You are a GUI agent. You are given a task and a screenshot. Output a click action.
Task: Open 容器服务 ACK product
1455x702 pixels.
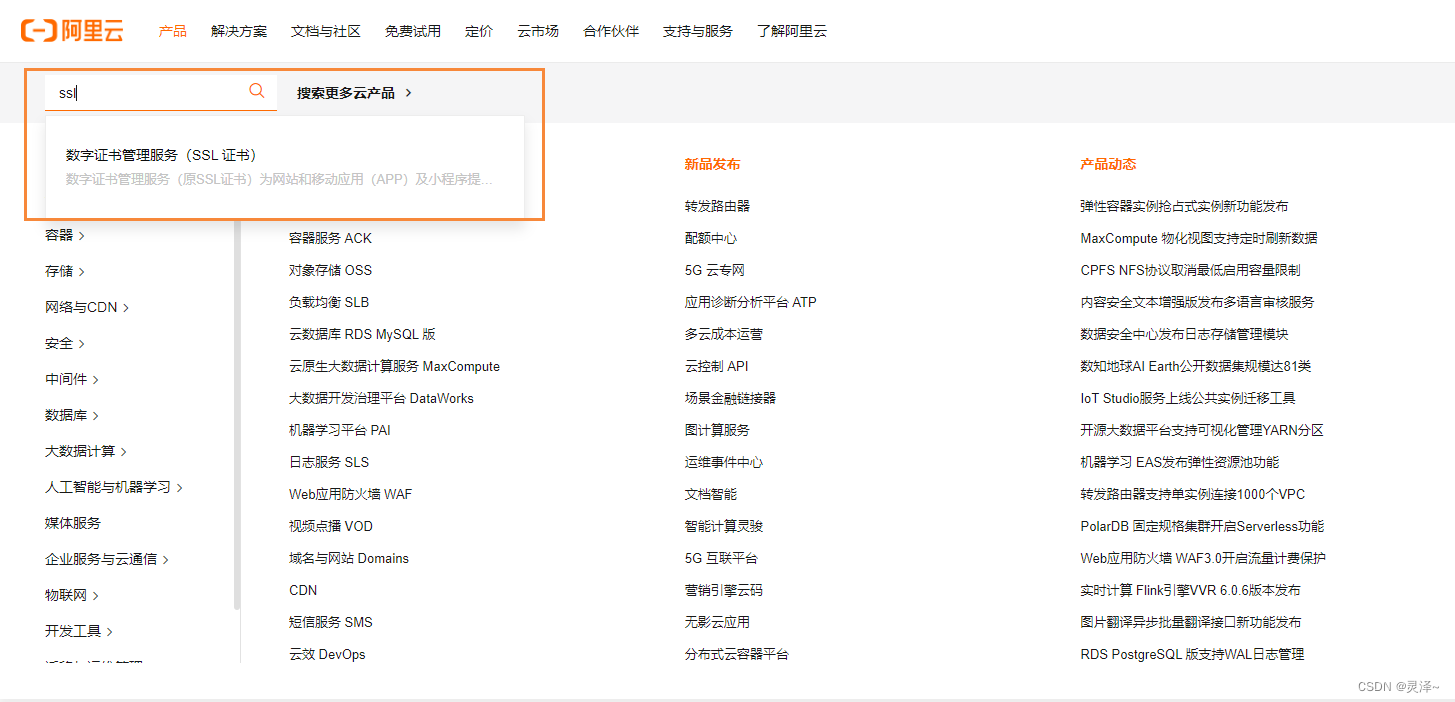pos(330,238)
